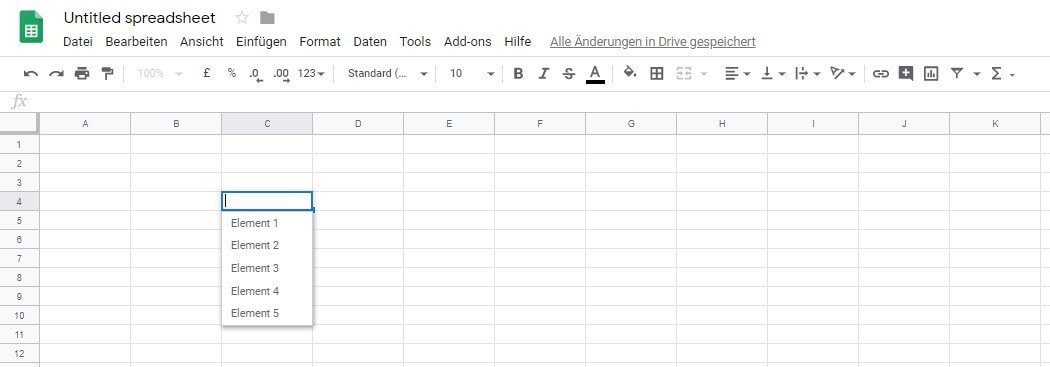Open text rotation dropdown
1050x367 pixels.
[842, 74]
